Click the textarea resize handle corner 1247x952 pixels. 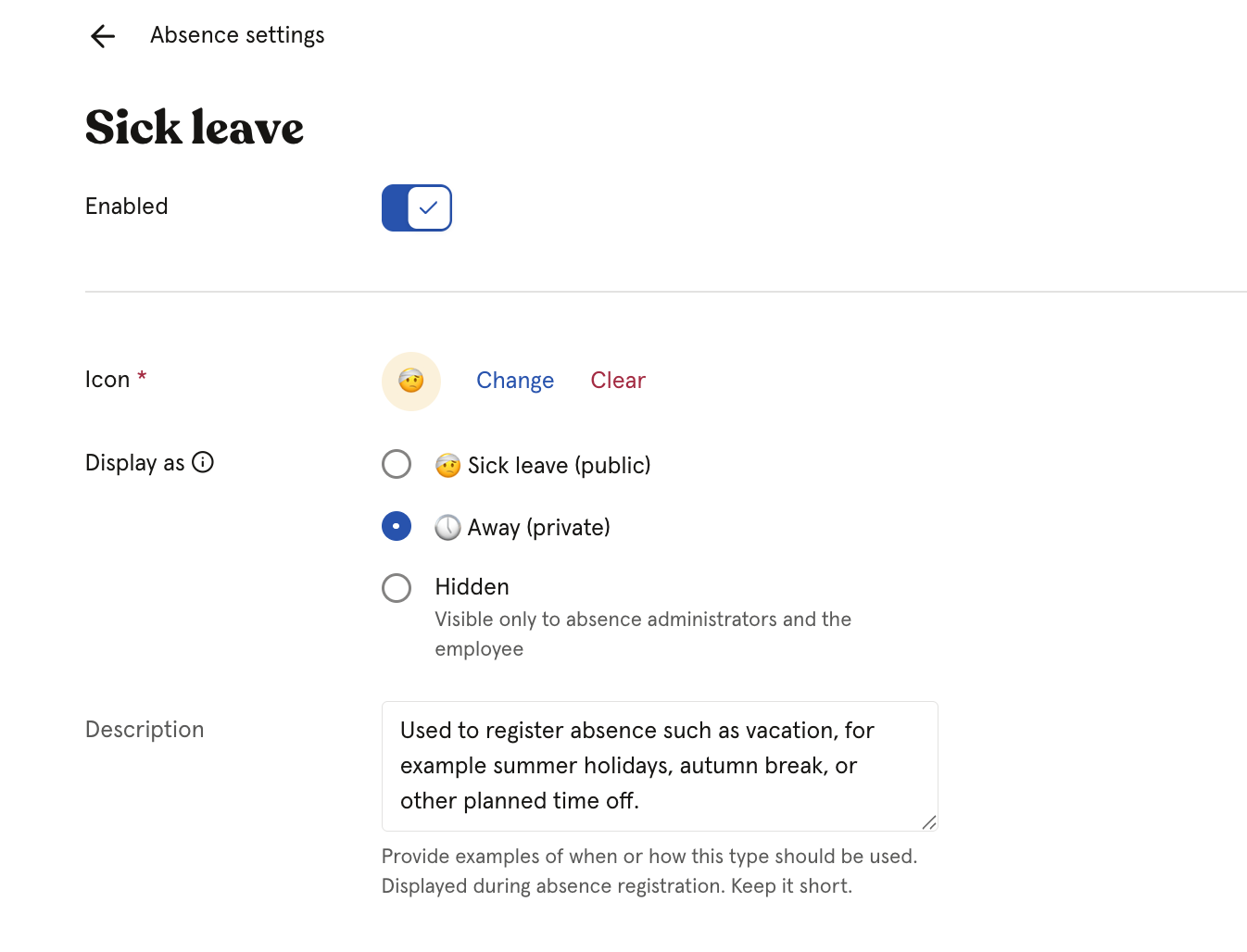pyautogui.click(x=929, y=822)
